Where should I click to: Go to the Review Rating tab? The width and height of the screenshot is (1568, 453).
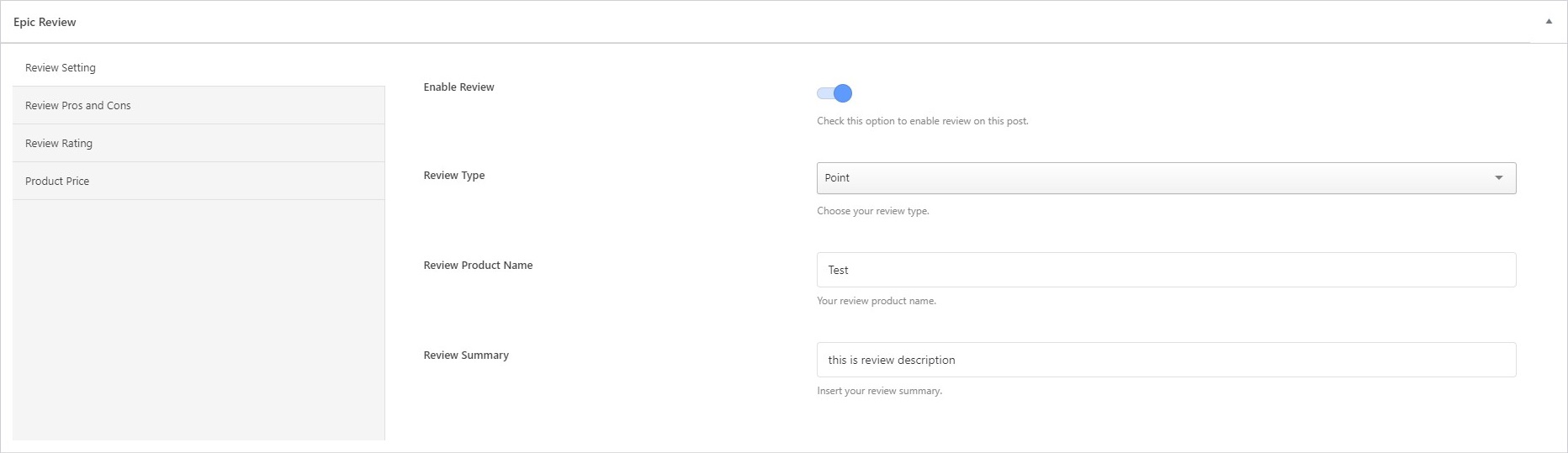click(x=59, y=143)
